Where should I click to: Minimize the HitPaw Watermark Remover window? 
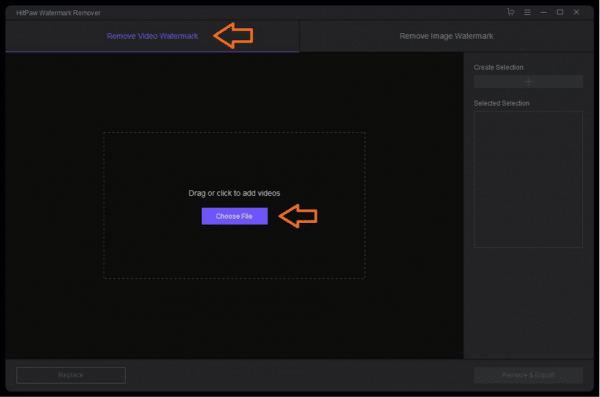[543, 12]
